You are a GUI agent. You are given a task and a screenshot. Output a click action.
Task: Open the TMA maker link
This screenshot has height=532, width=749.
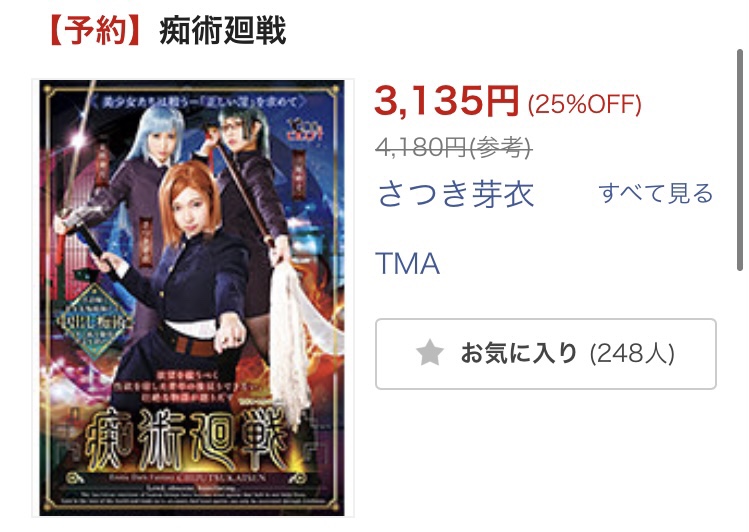tap(407, 264)
